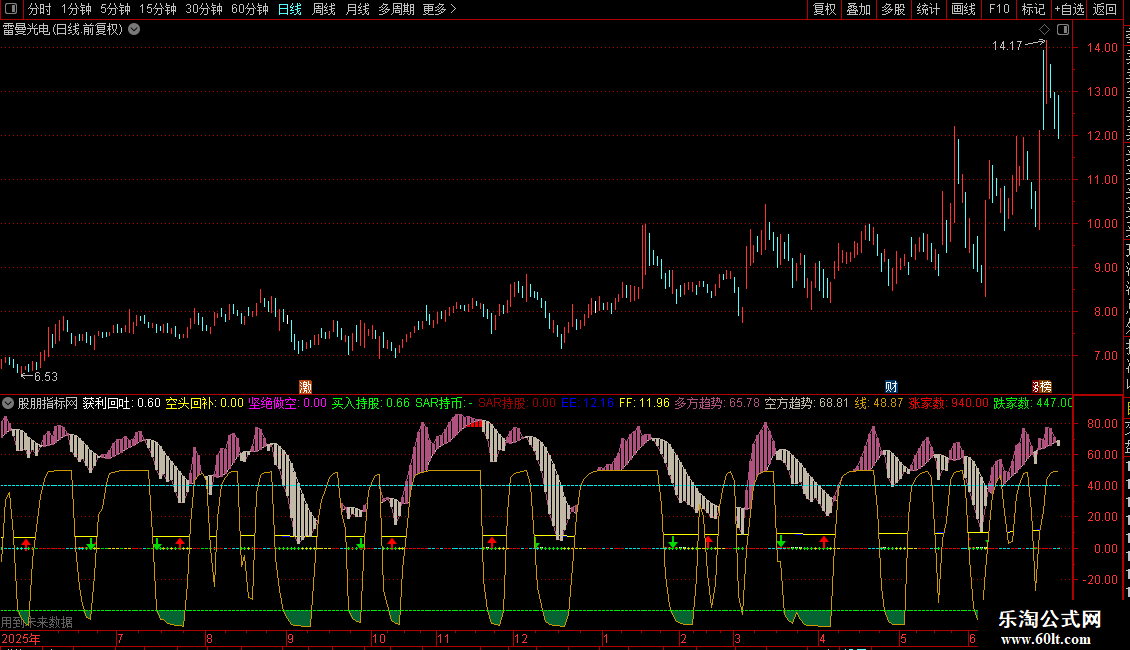Select the 60分钟 period tab

click(250, 9)
